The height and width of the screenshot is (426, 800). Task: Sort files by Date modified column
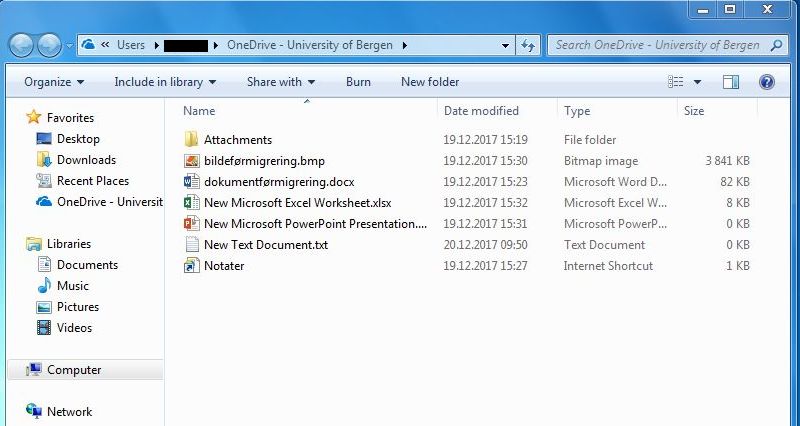click(x=481, y=111)
